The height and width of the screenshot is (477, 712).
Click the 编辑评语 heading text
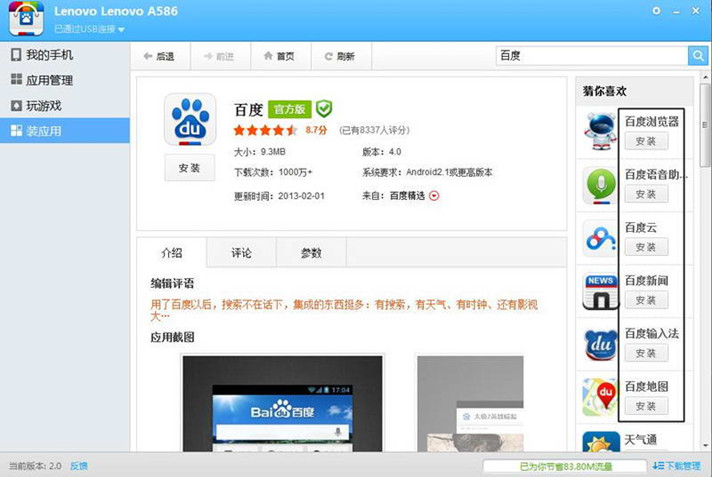[x=172, y=283]
